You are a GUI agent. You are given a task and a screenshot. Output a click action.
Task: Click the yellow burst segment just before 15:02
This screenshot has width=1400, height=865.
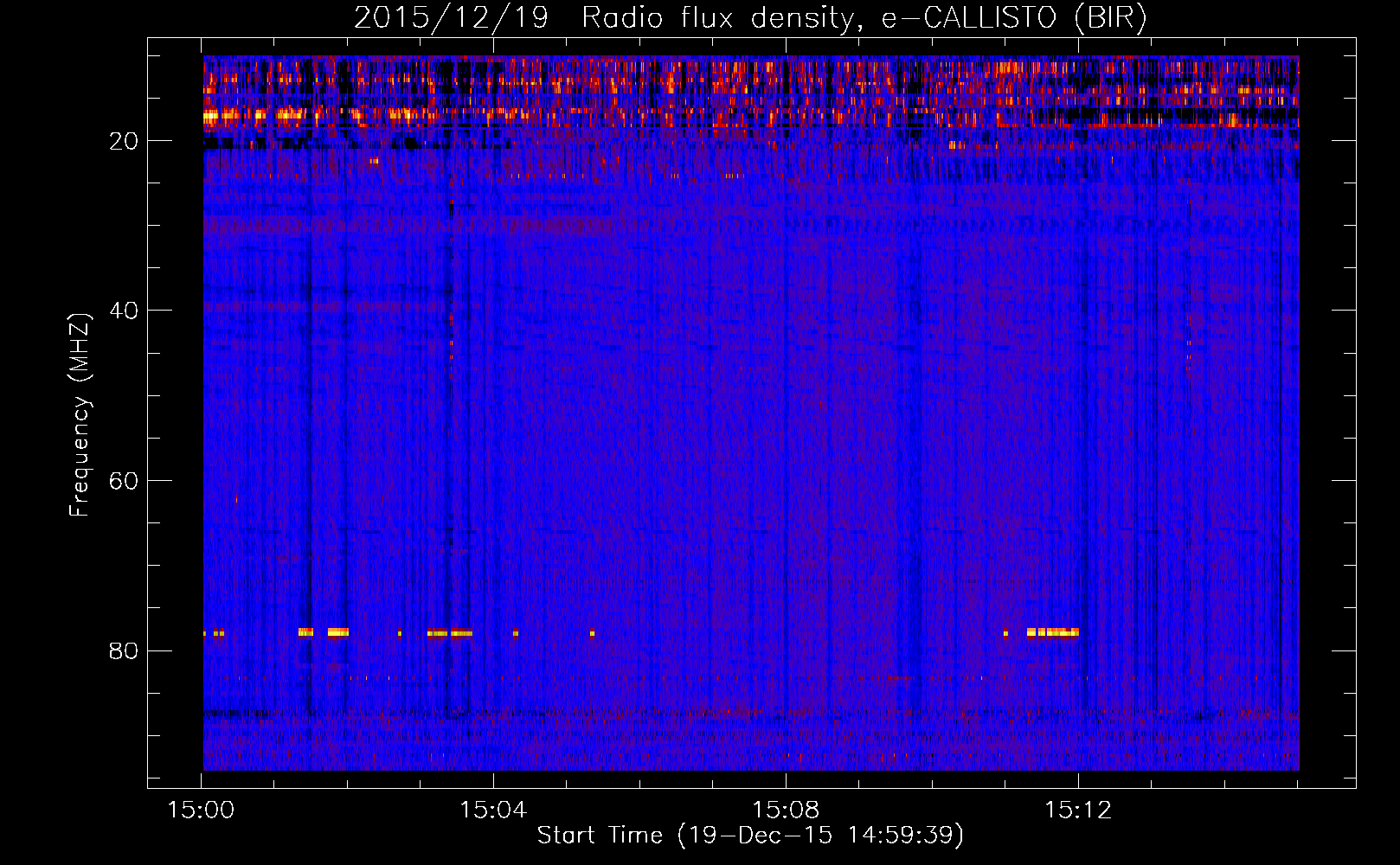[338, 632]
